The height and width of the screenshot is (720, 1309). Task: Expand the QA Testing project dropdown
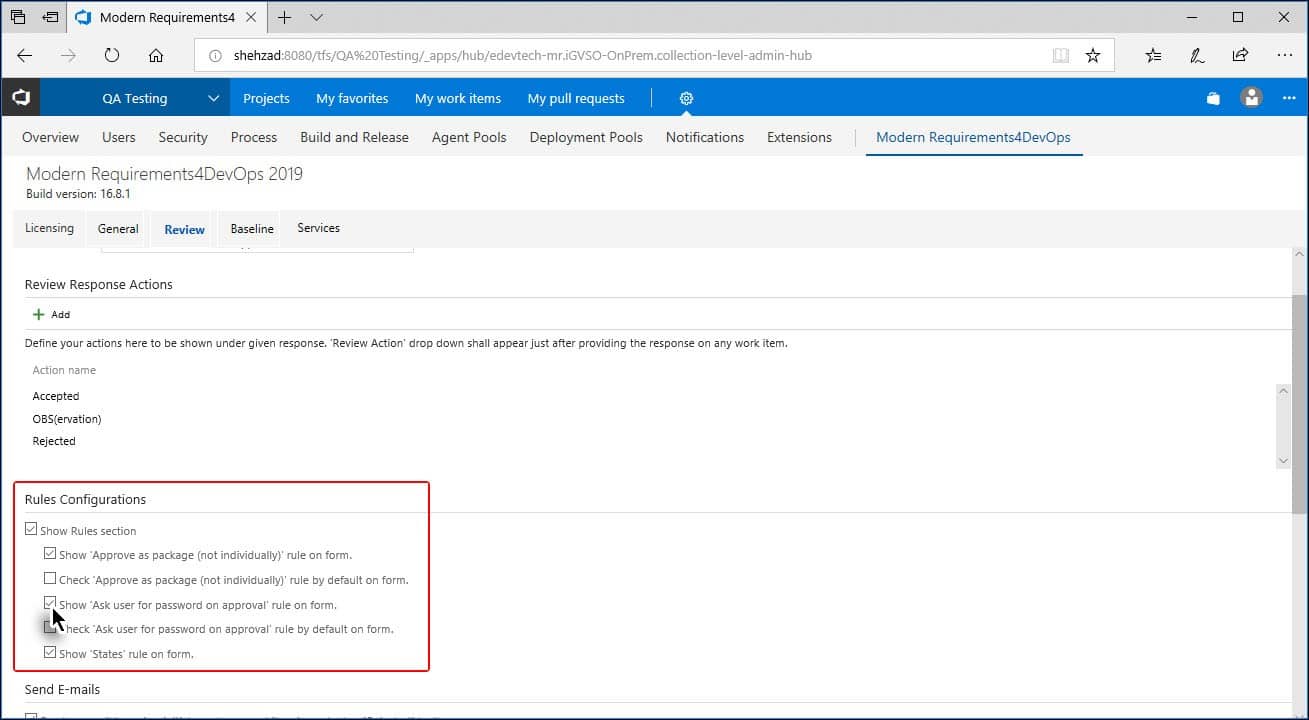(213, 98)
